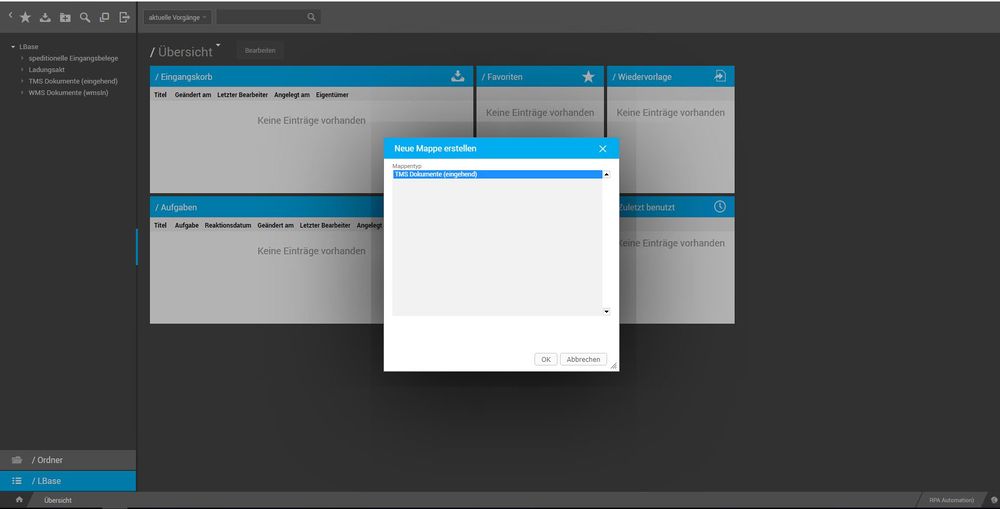The image size is (1000, 509).
Task: Click the round icon at the bottom-right corner
Action: pyautogui.click(x=994, y=500)
